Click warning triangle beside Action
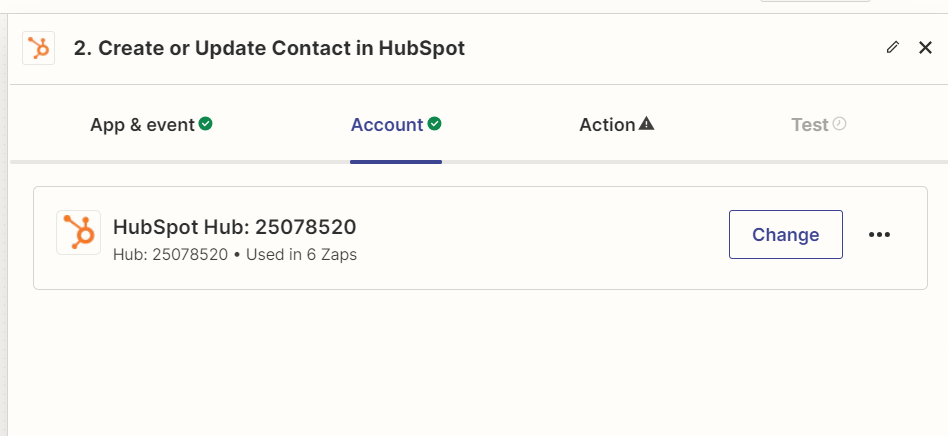This screenshot has width=948, height=436. click(x=646, y=124)
